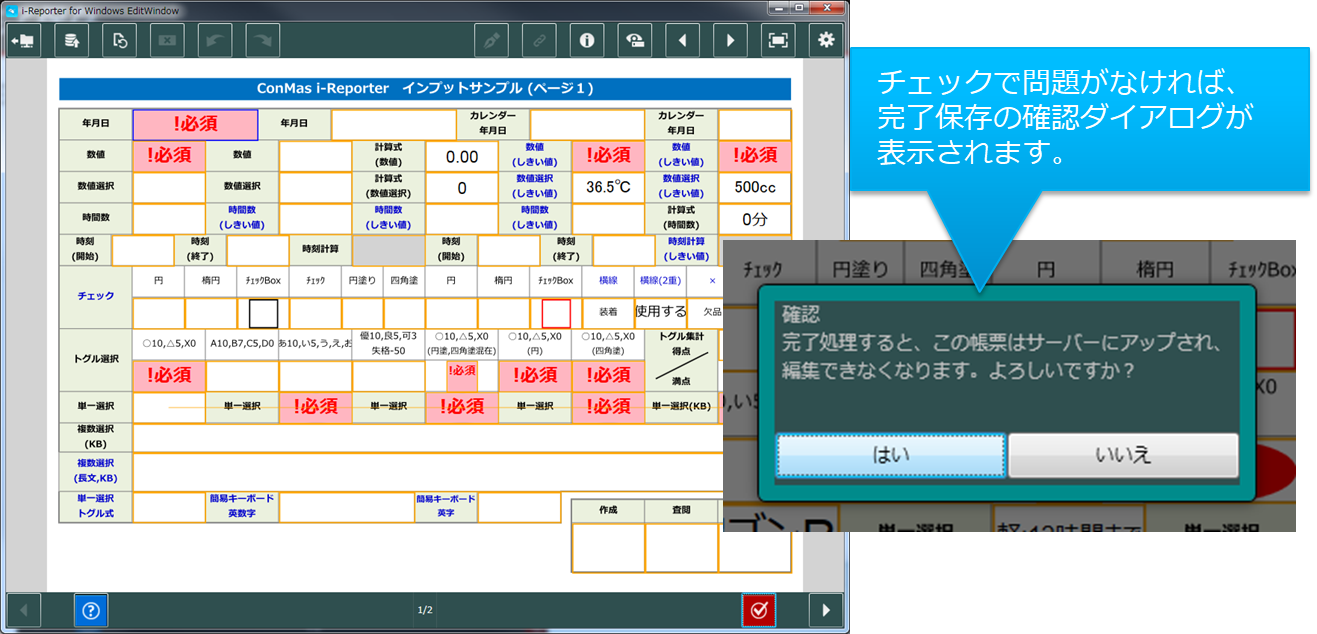
Task: Click the exit-to-list icon in toolbar
Action: [23, 40]
